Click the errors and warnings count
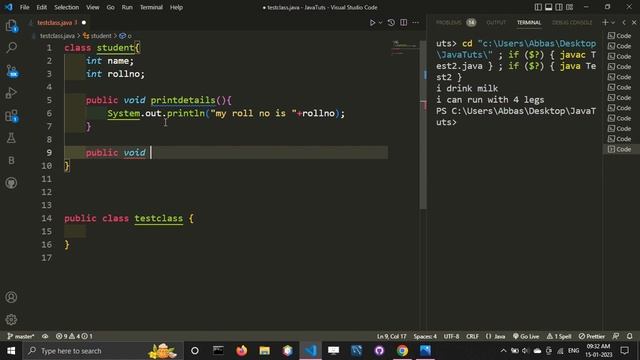Viewport: 640px width, 360px height. 74,336
